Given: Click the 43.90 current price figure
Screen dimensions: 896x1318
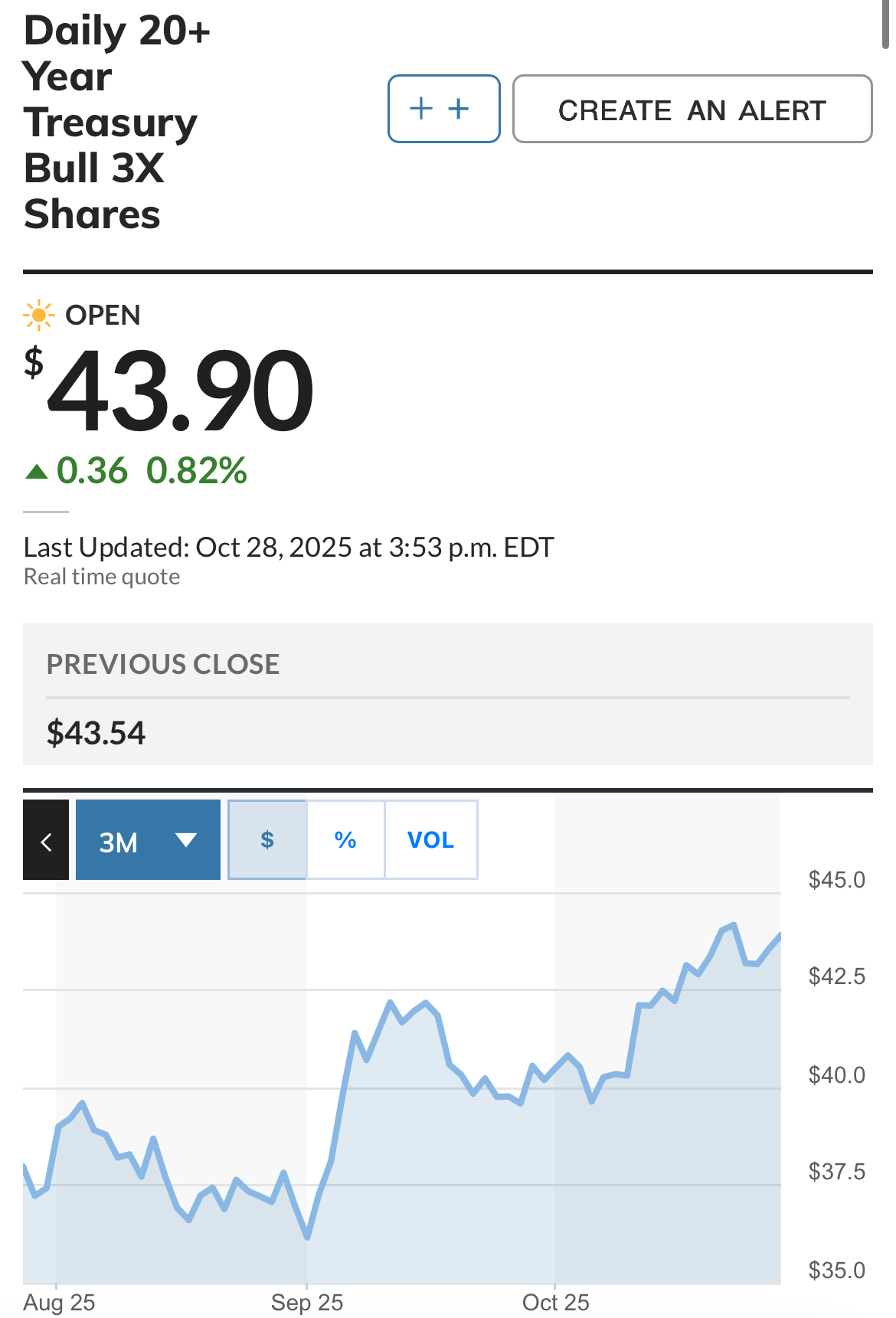Looking at the screenshot, I should 180,391.
